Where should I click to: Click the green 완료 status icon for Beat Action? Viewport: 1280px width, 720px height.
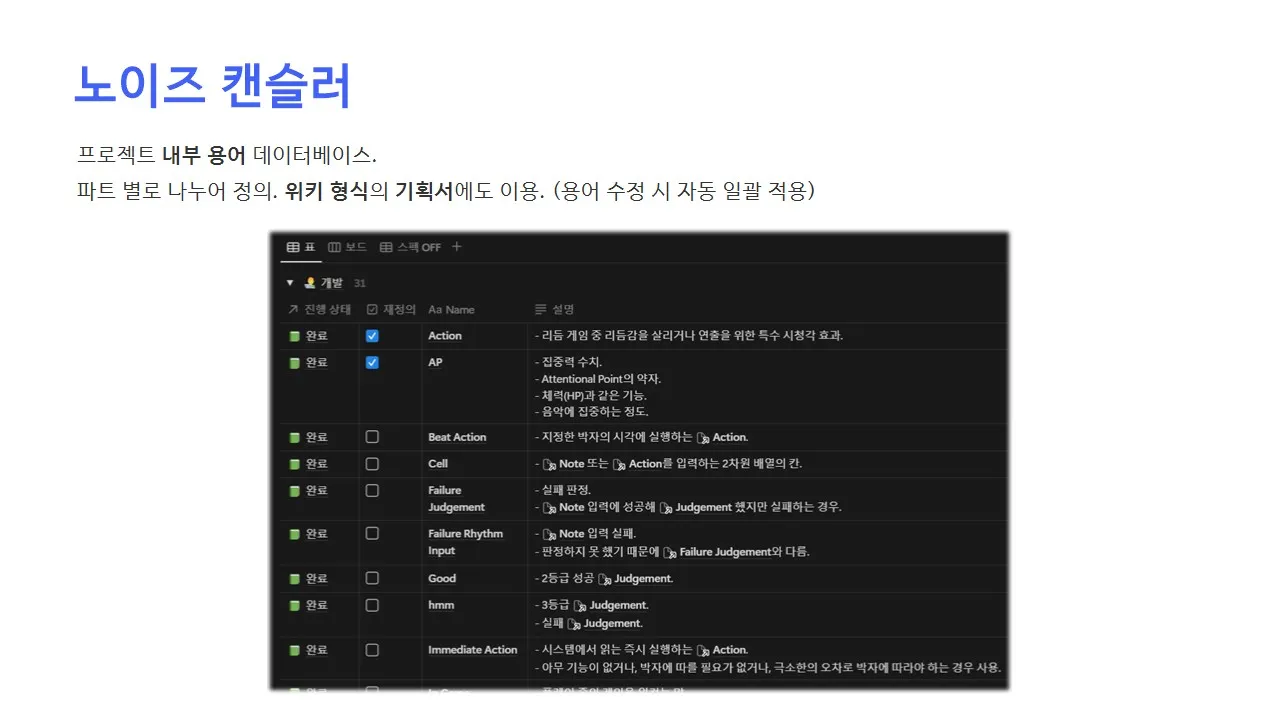coord(294,437)
